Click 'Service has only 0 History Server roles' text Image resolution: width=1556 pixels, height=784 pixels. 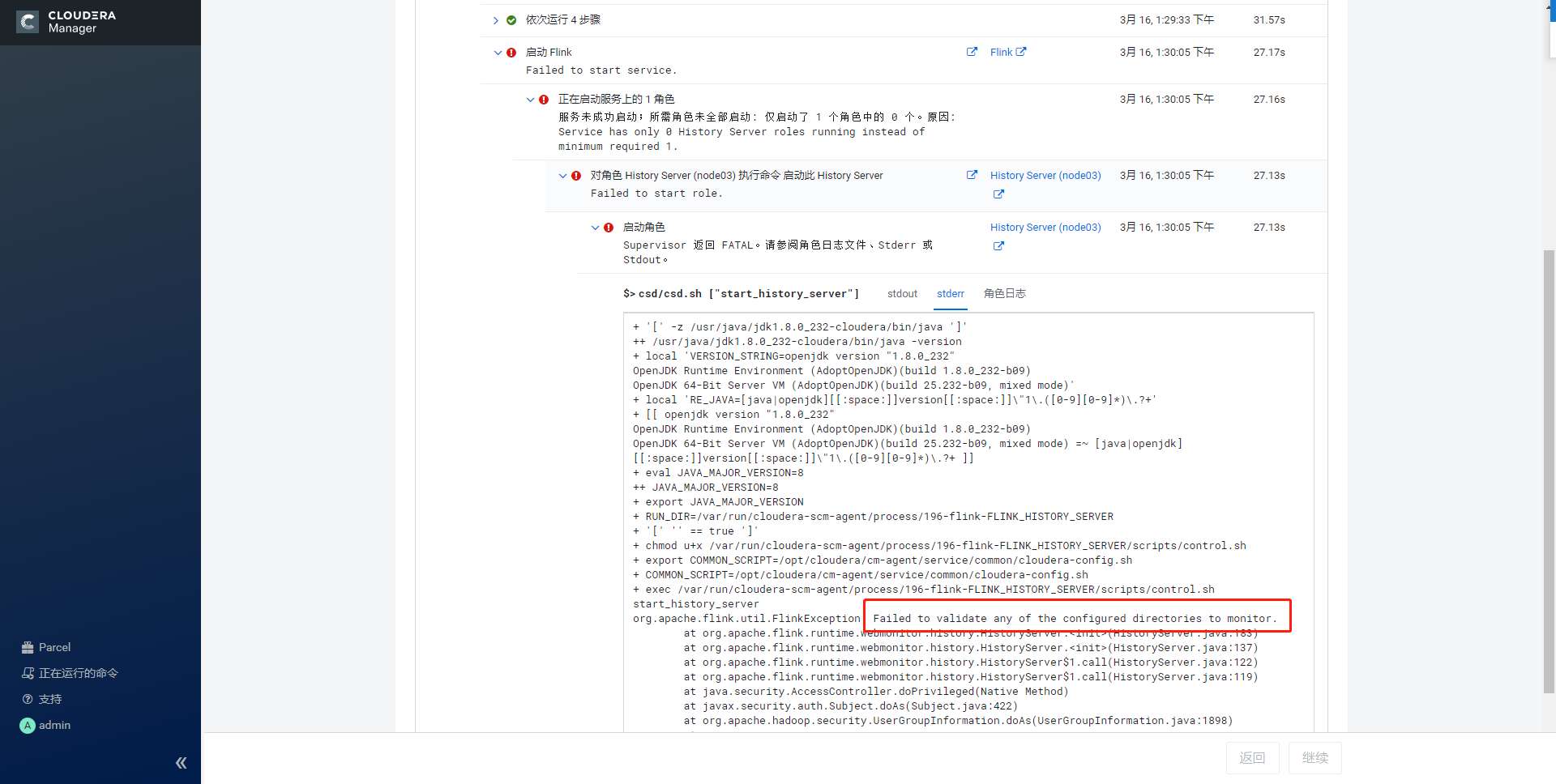(742, 139)
